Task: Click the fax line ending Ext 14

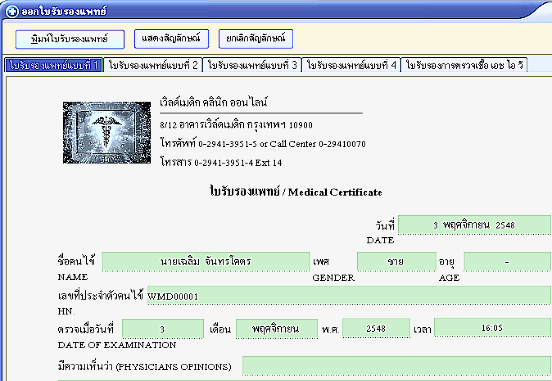Action: click(221, 162)
